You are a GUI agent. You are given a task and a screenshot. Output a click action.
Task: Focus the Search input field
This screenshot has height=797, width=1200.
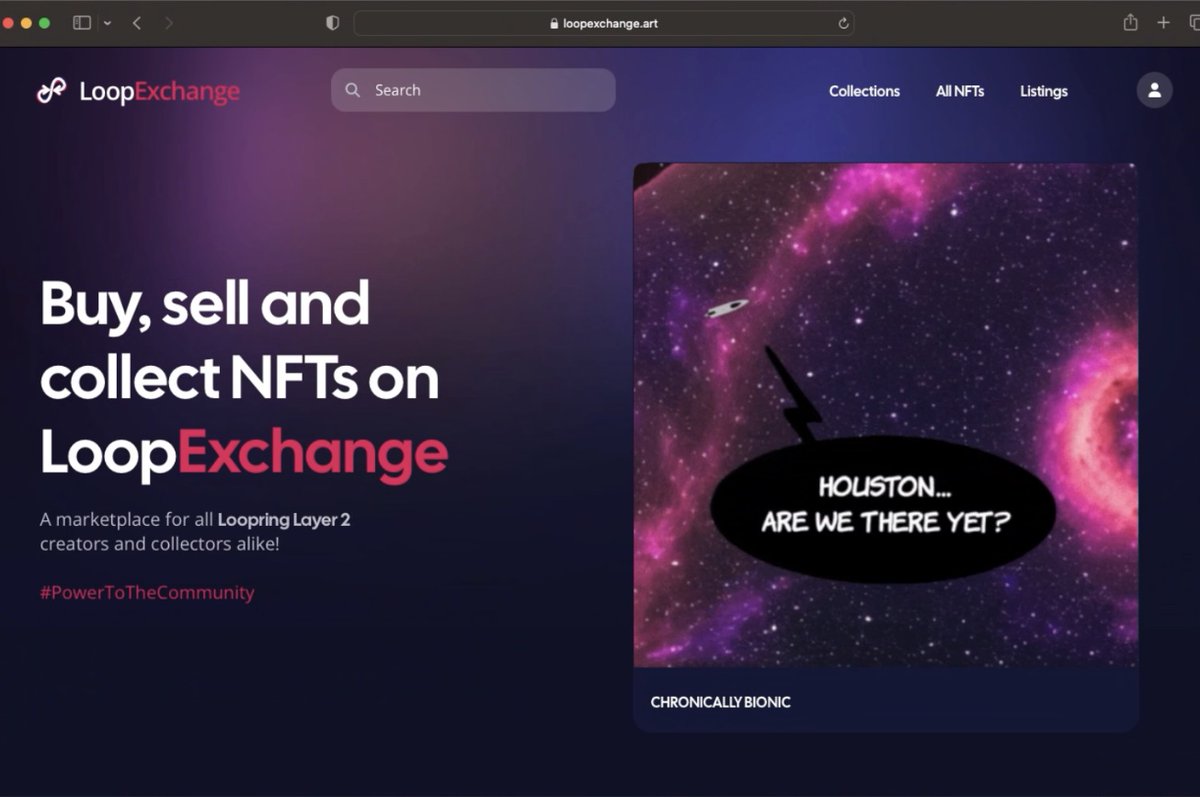click(x=473, y=90)
